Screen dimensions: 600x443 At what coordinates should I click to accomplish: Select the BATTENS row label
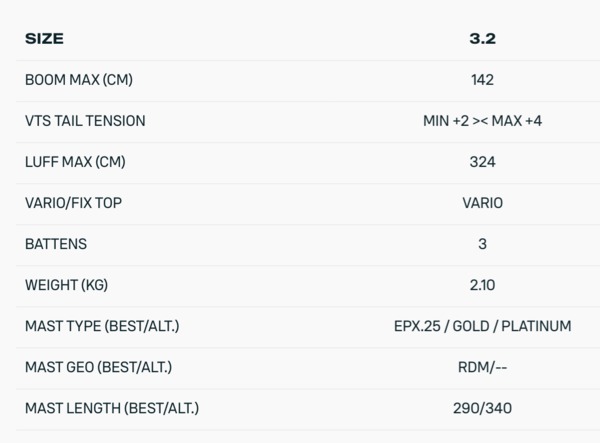point(56,244)
